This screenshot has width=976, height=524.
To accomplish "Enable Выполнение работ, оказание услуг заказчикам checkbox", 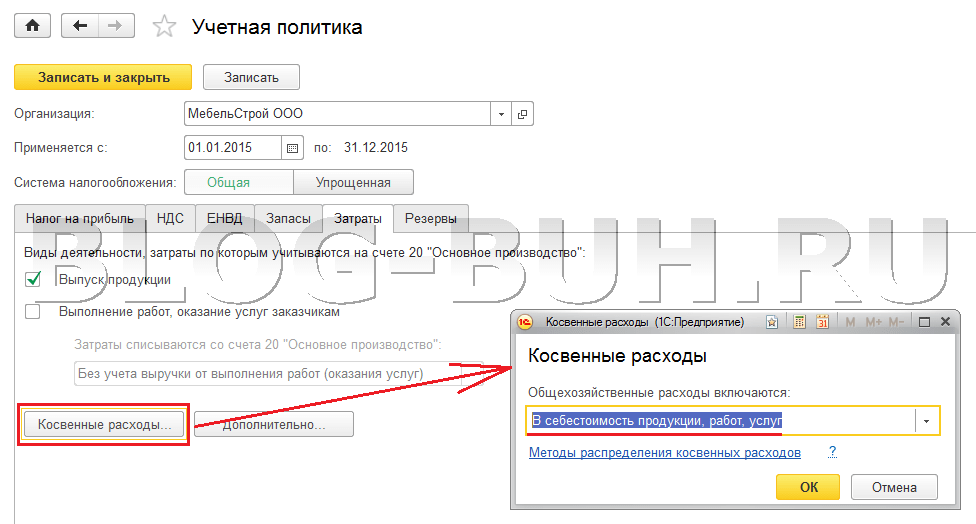I will [x=33, y=312].
